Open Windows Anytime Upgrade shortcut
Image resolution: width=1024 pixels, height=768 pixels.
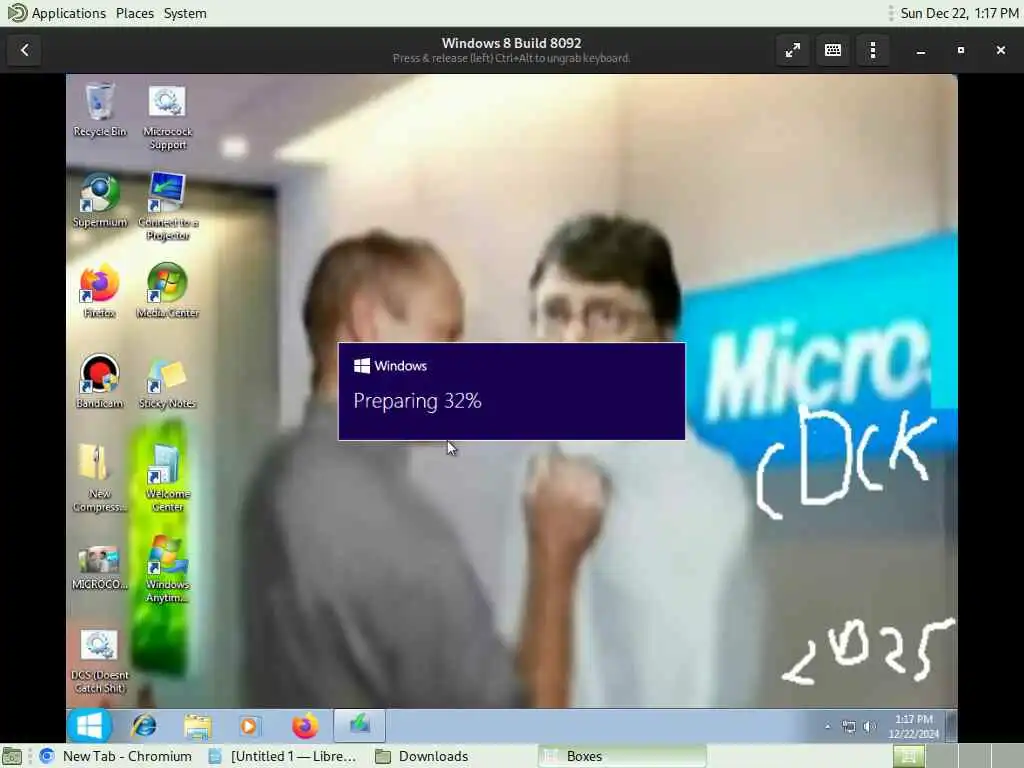click(x=168, y=569)
